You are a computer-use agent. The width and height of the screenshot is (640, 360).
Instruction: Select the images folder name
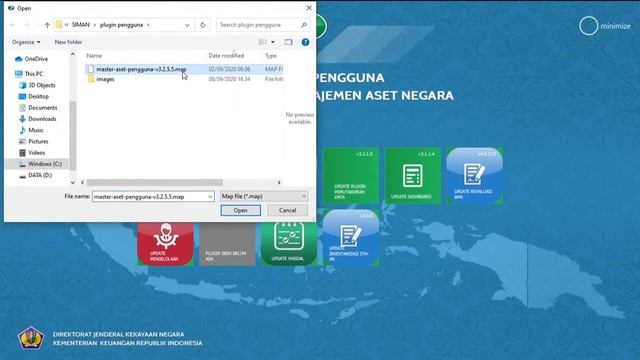tap(105, 79)
